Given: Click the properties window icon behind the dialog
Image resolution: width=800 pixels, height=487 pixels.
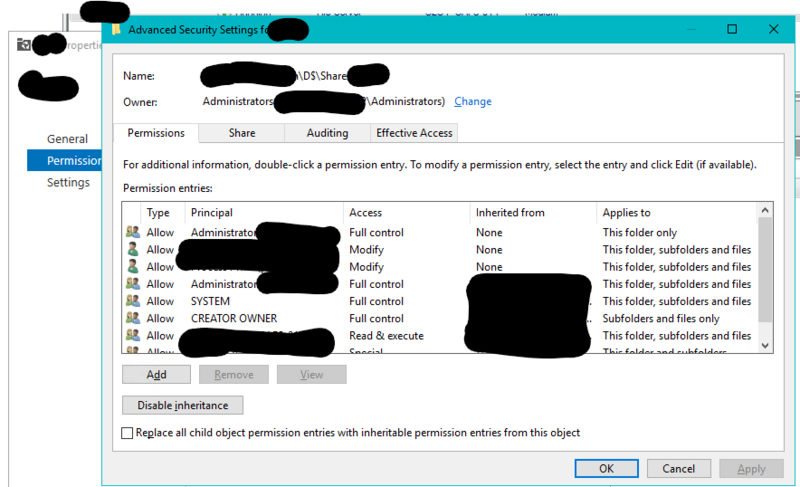Looking at the screenshot, I should pos(23,44).
